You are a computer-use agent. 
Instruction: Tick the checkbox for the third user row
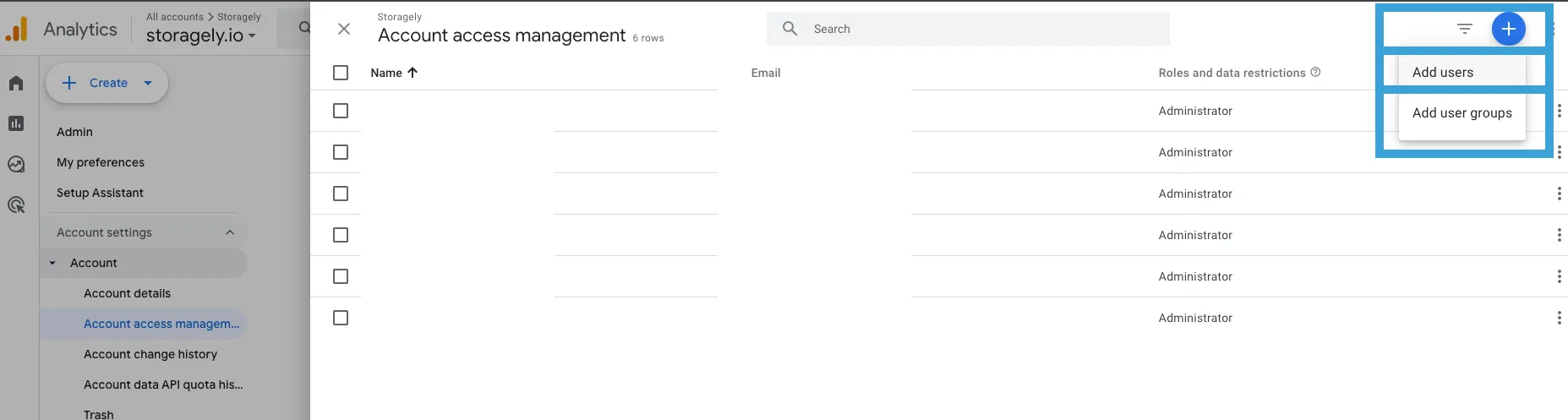[341, 194]
